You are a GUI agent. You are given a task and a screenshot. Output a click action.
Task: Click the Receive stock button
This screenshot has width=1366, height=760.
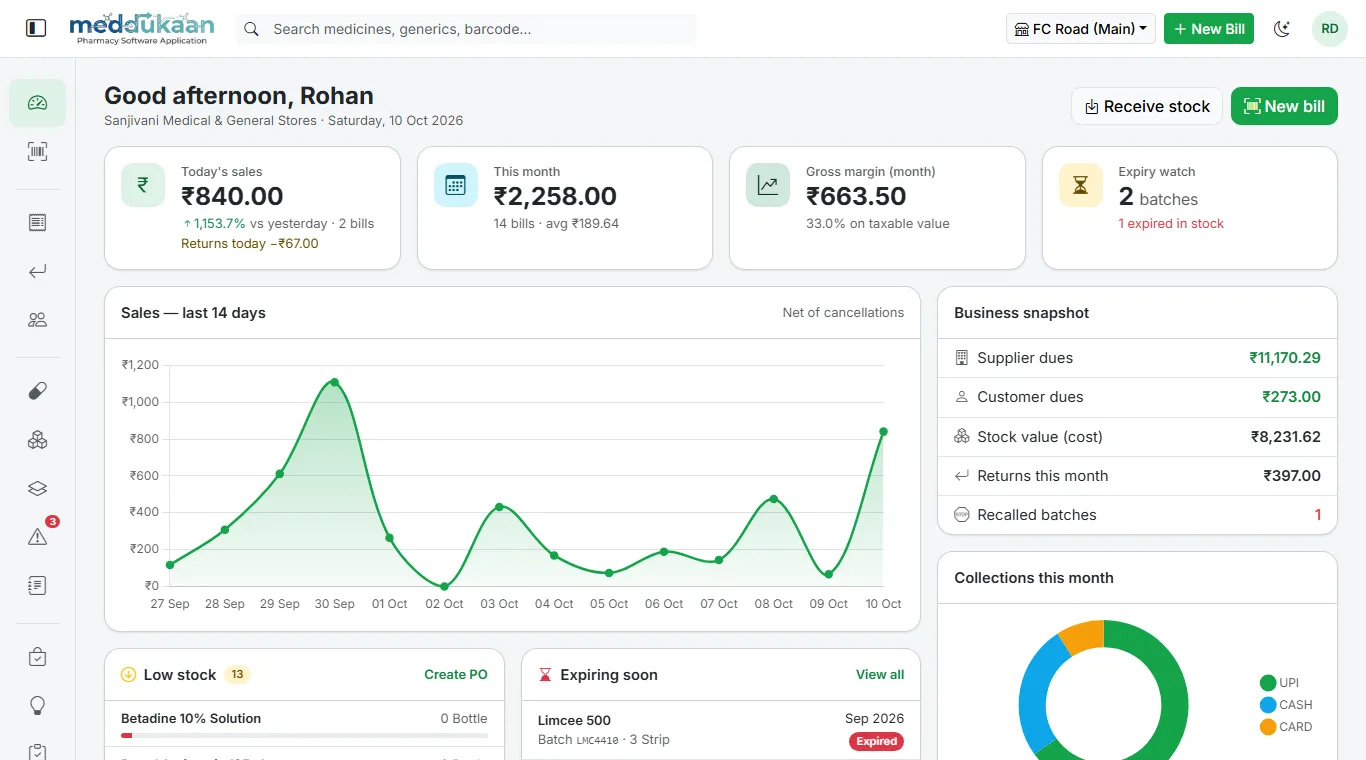click(1147, 106)
